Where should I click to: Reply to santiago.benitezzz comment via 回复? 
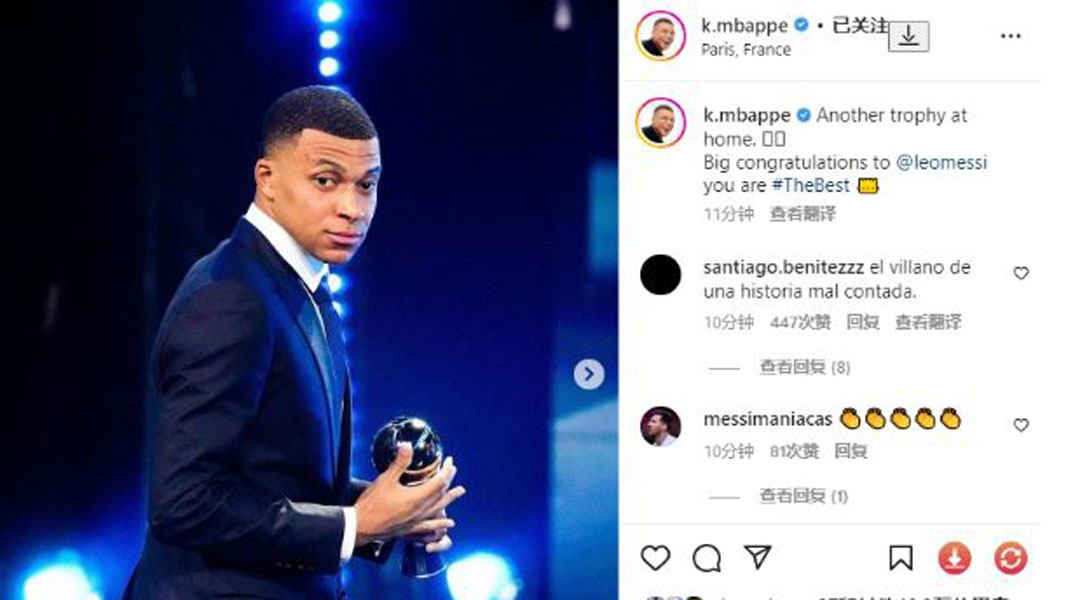click(862, 322)
